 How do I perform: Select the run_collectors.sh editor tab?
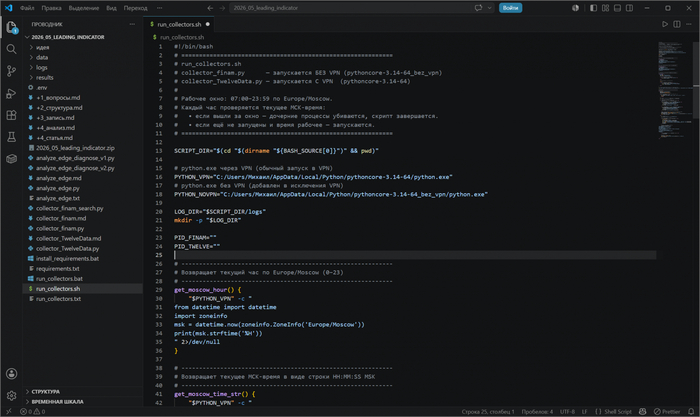[x=179, y=24]
